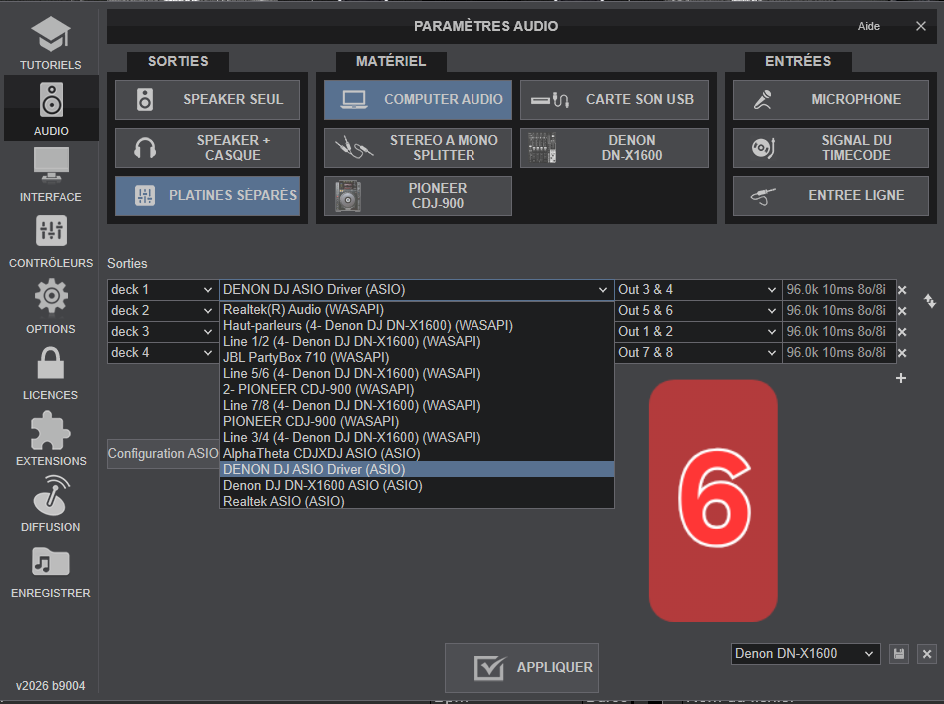Screen dimensions: 944x704
Task: Open the Enregistrer recording settings
Action: click(x=50, y=570)
